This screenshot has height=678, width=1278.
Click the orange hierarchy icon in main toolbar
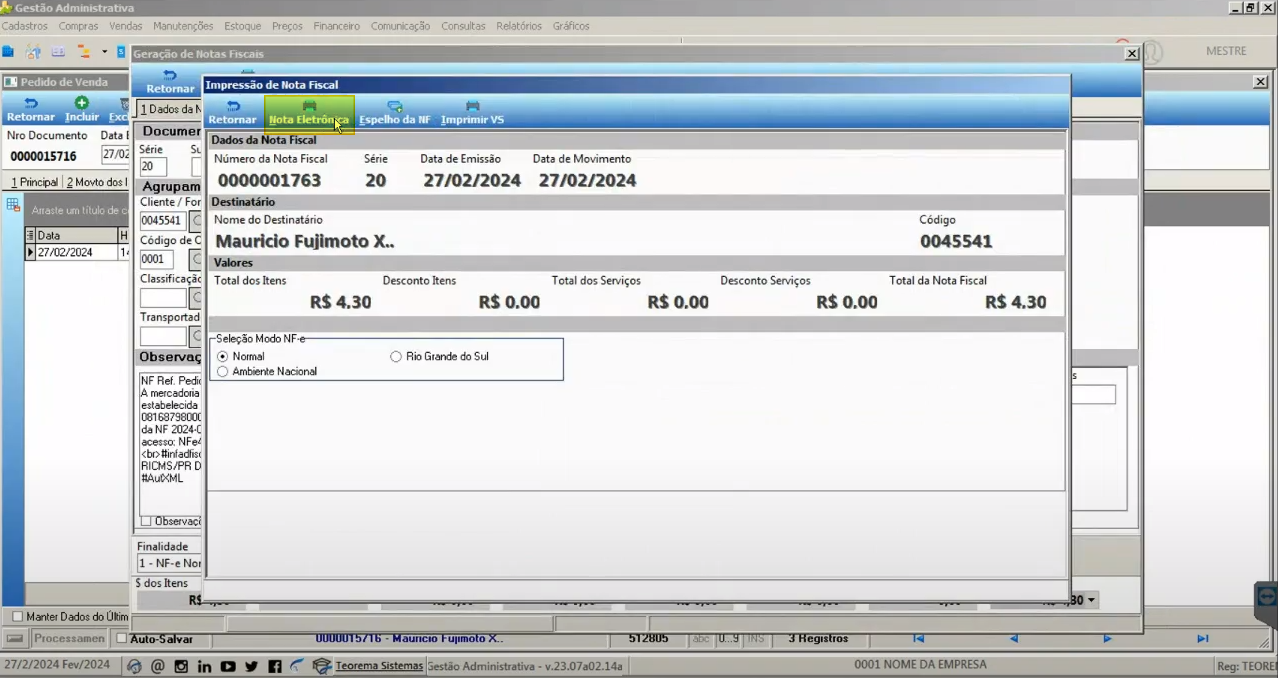[84, 51]
